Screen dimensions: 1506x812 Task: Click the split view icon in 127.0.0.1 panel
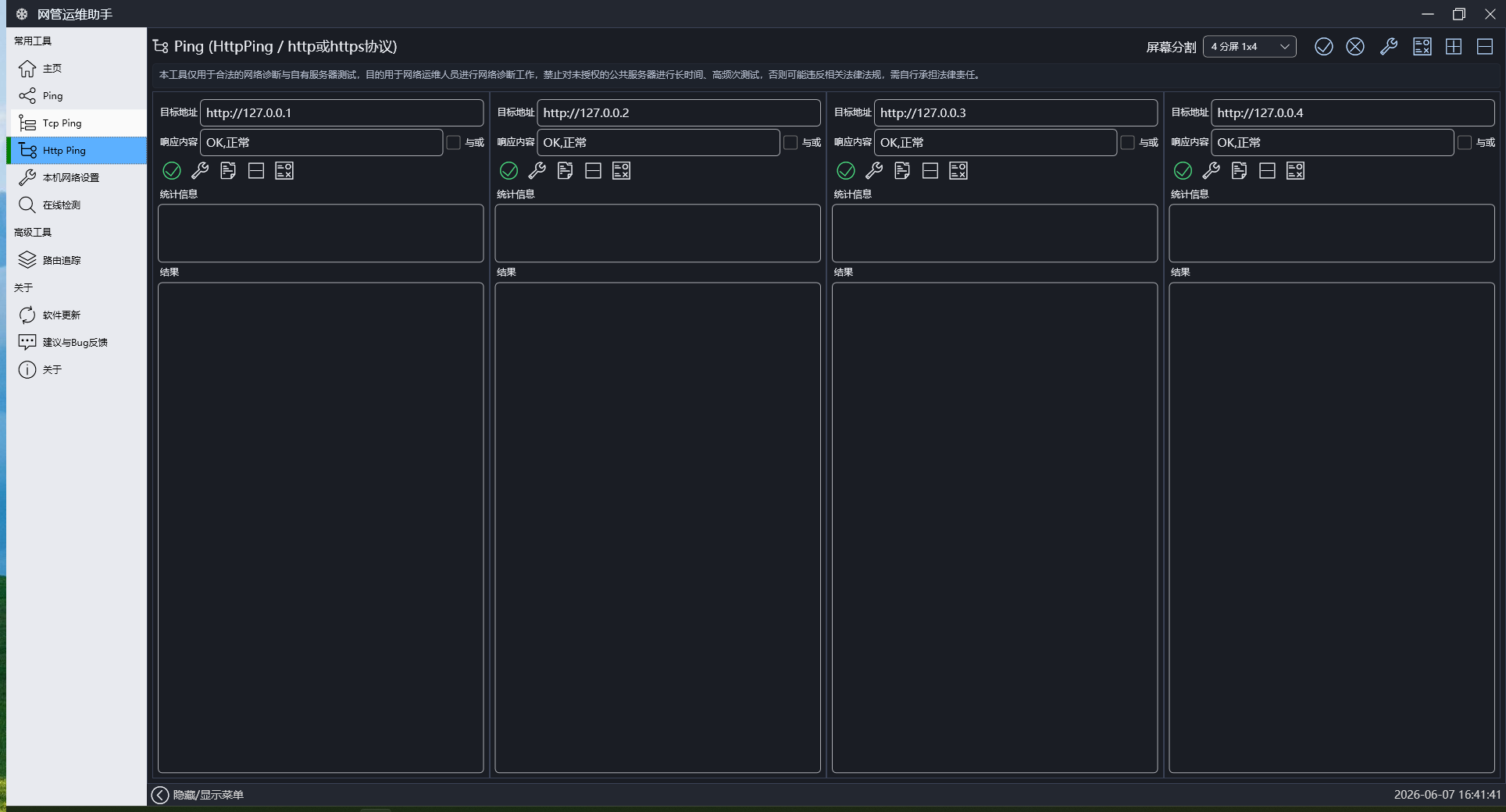click(x=256, y=170)
